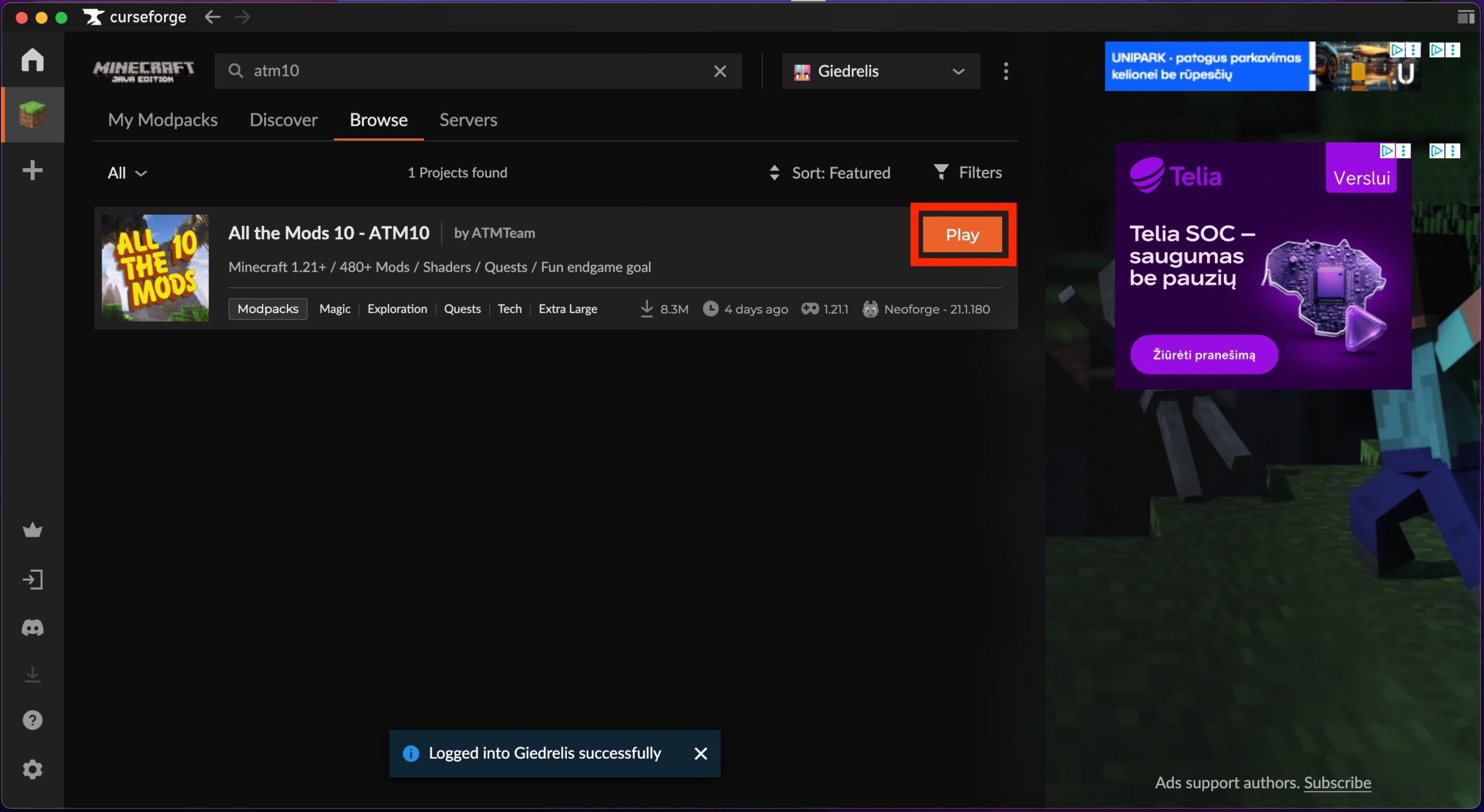Screen dimensions: 1484x812
Task: Click the modpack description line
Action: tap(439, 267)
